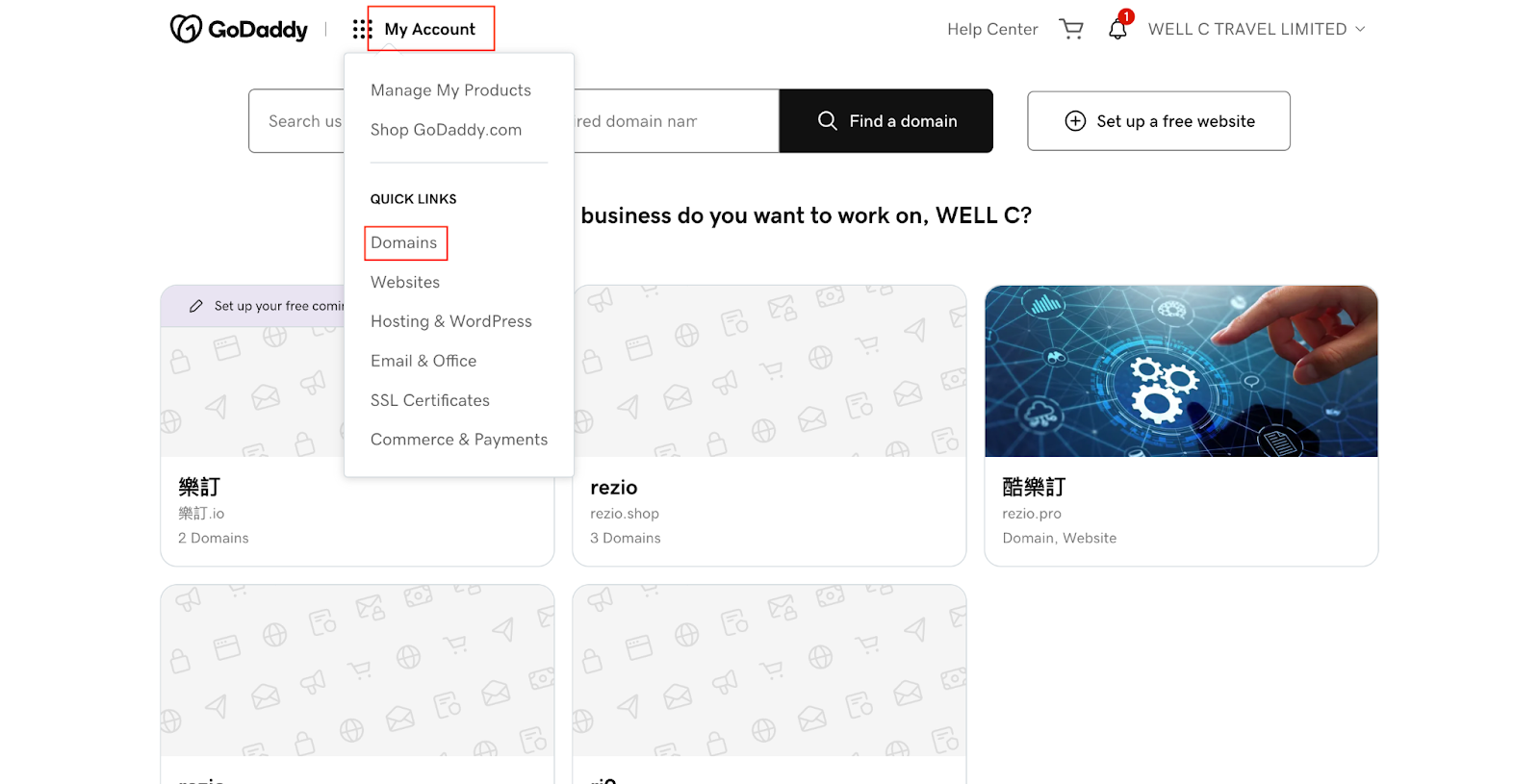Click the rezio.pro domain text

click(1032, 514)
